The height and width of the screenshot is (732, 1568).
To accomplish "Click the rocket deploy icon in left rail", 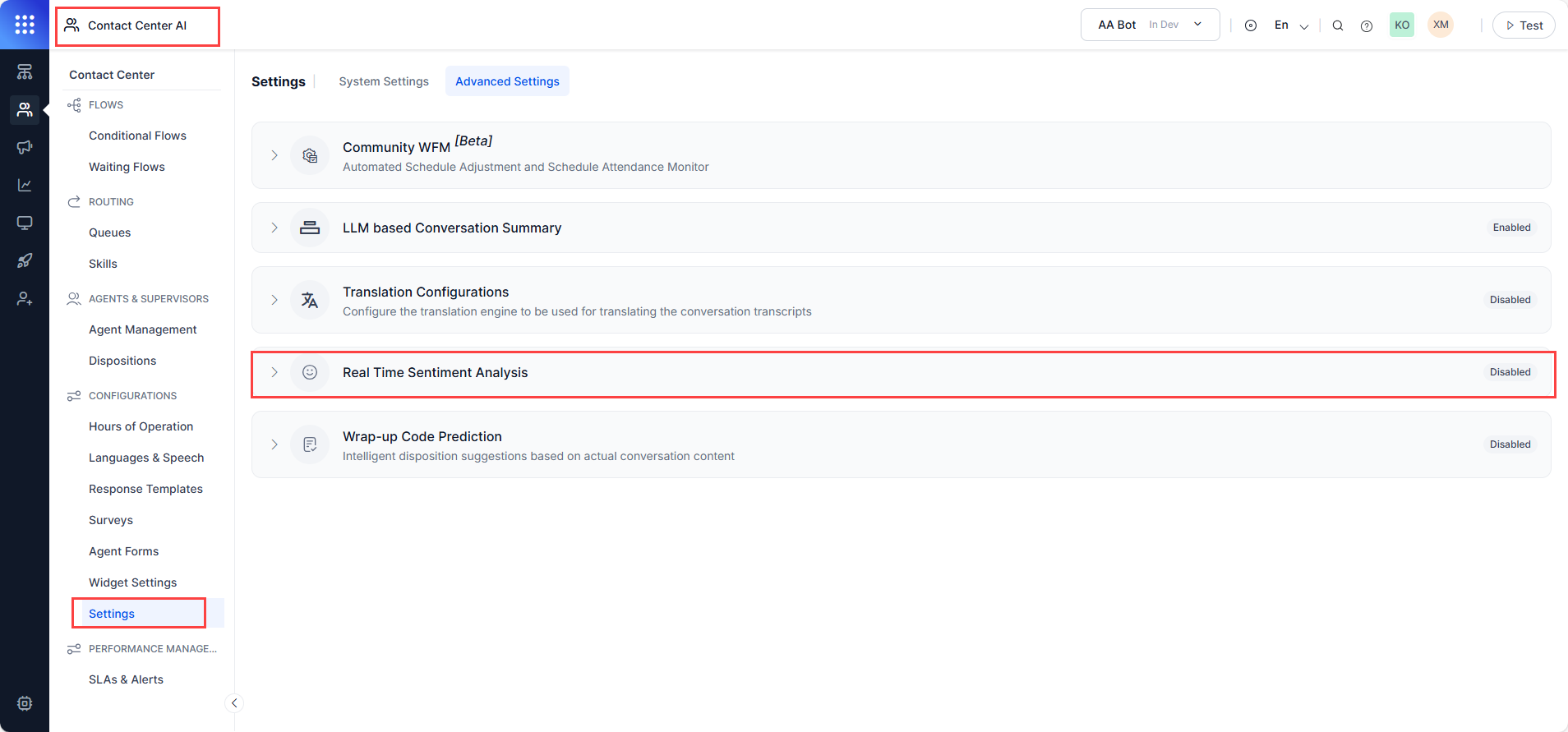I will tap(25, 260).
